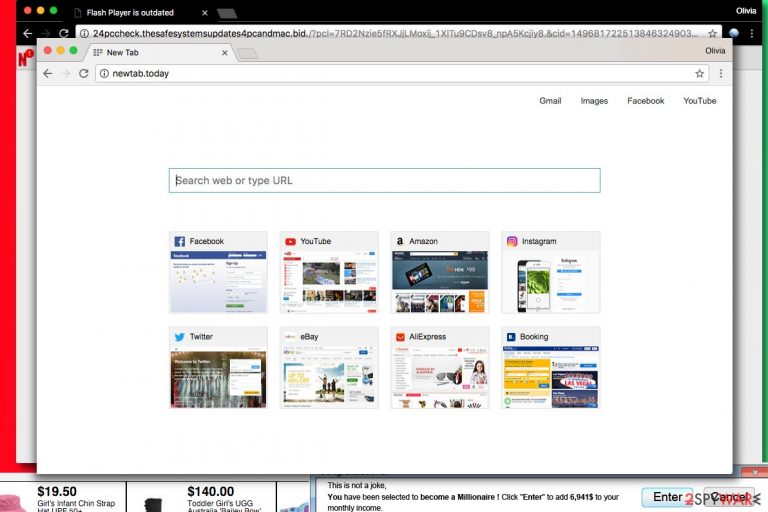Open the Images link
Image resolution: width=768 pixels, height=512 pixels.
594,100
